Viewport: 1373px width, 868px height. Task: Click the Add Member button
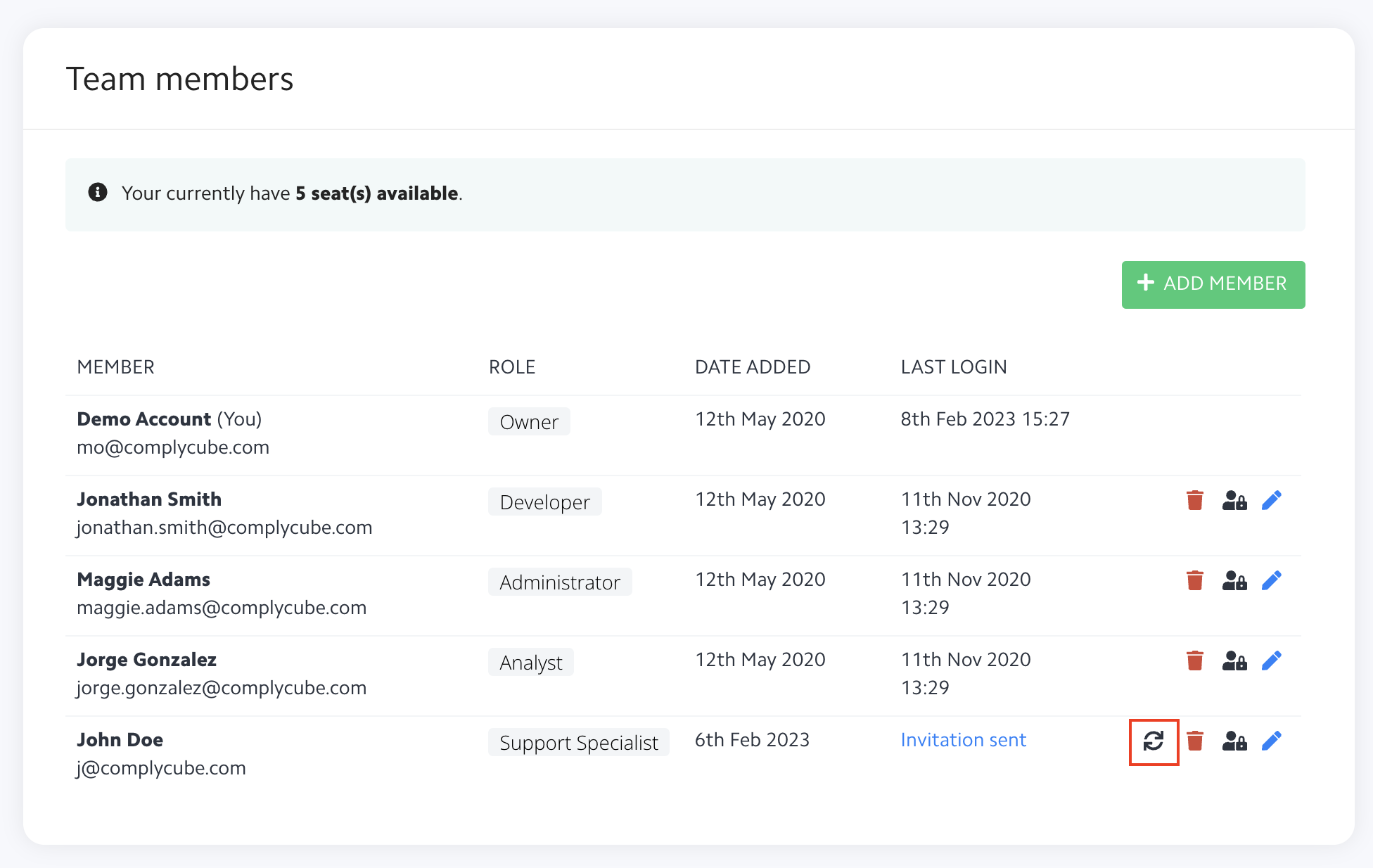pos(1213,284)
